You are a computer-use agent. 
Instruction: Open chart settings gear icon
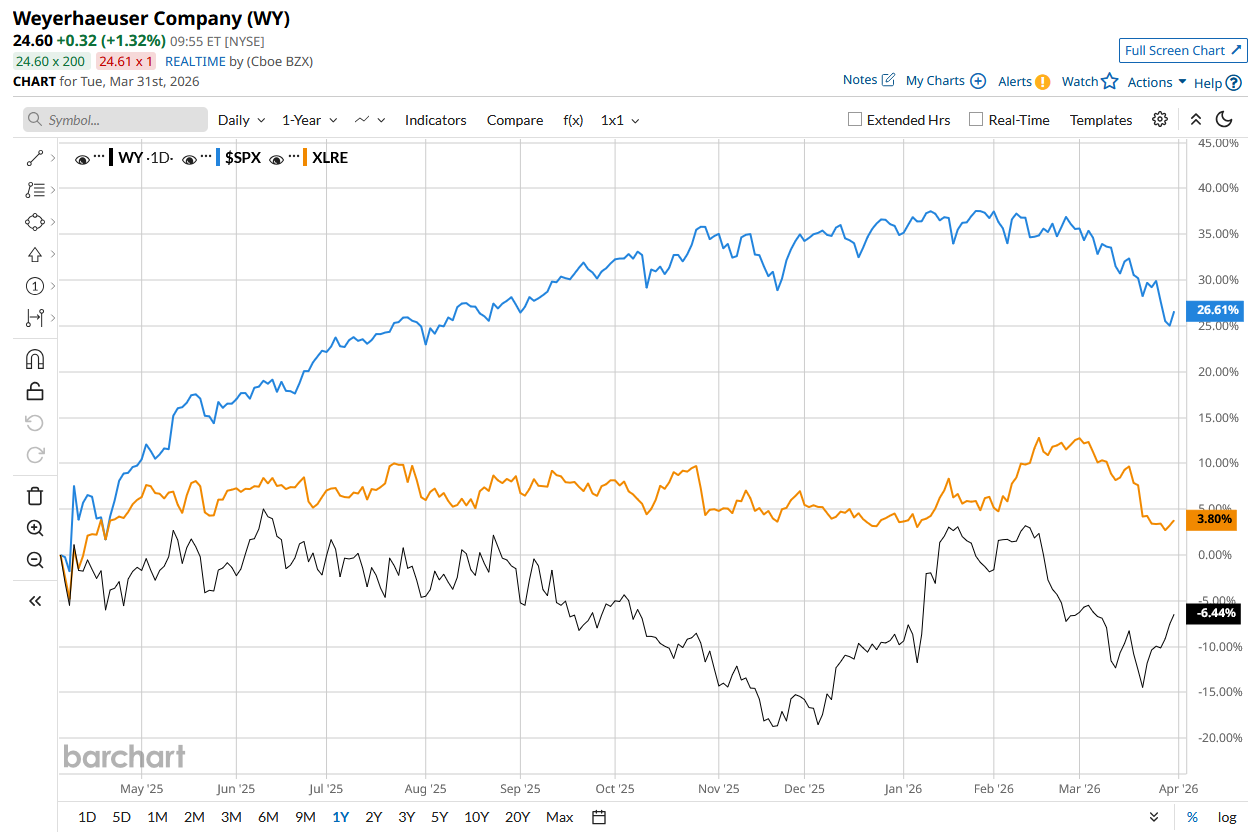point(1160,120)
